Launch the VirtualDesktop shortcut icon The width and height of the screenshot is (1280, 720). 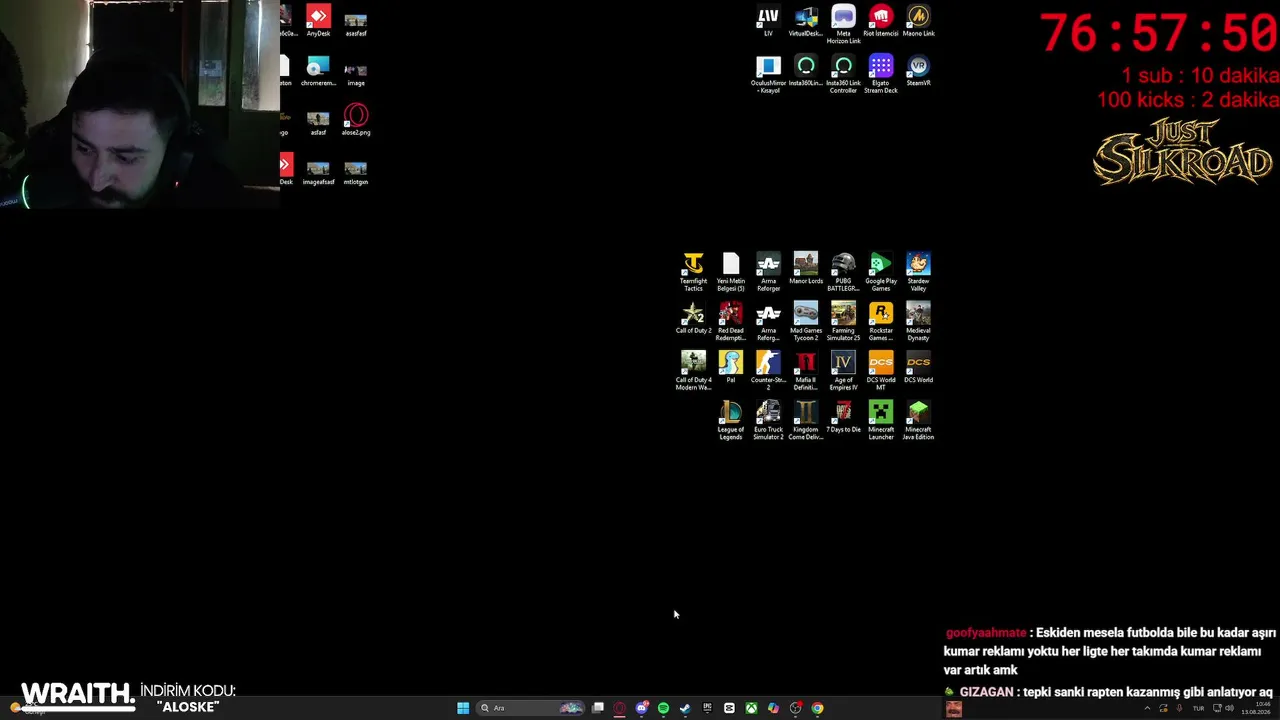tap(806, 21)
